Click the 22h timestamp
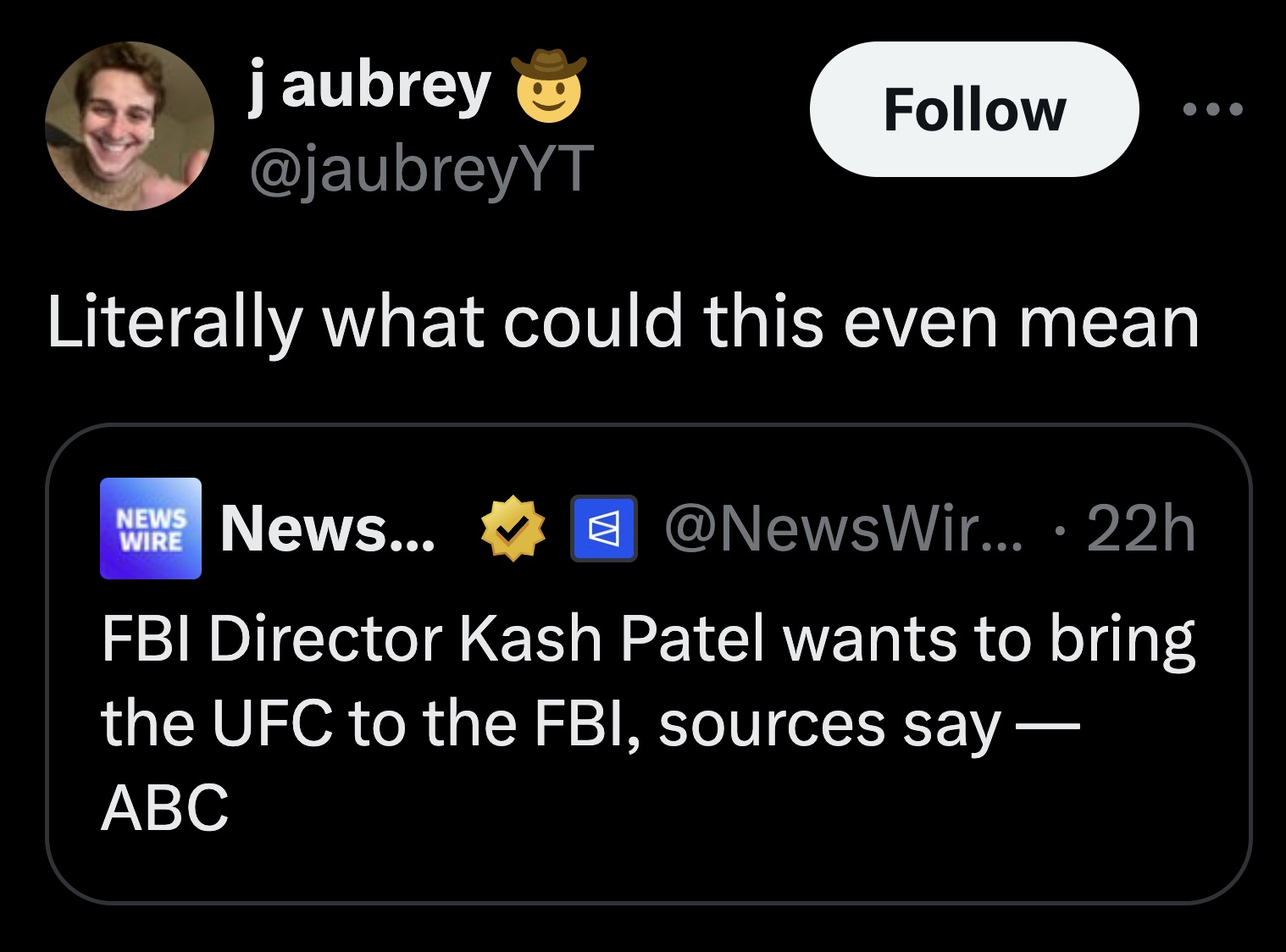Screen dimensions: 1286x952 1140,529
